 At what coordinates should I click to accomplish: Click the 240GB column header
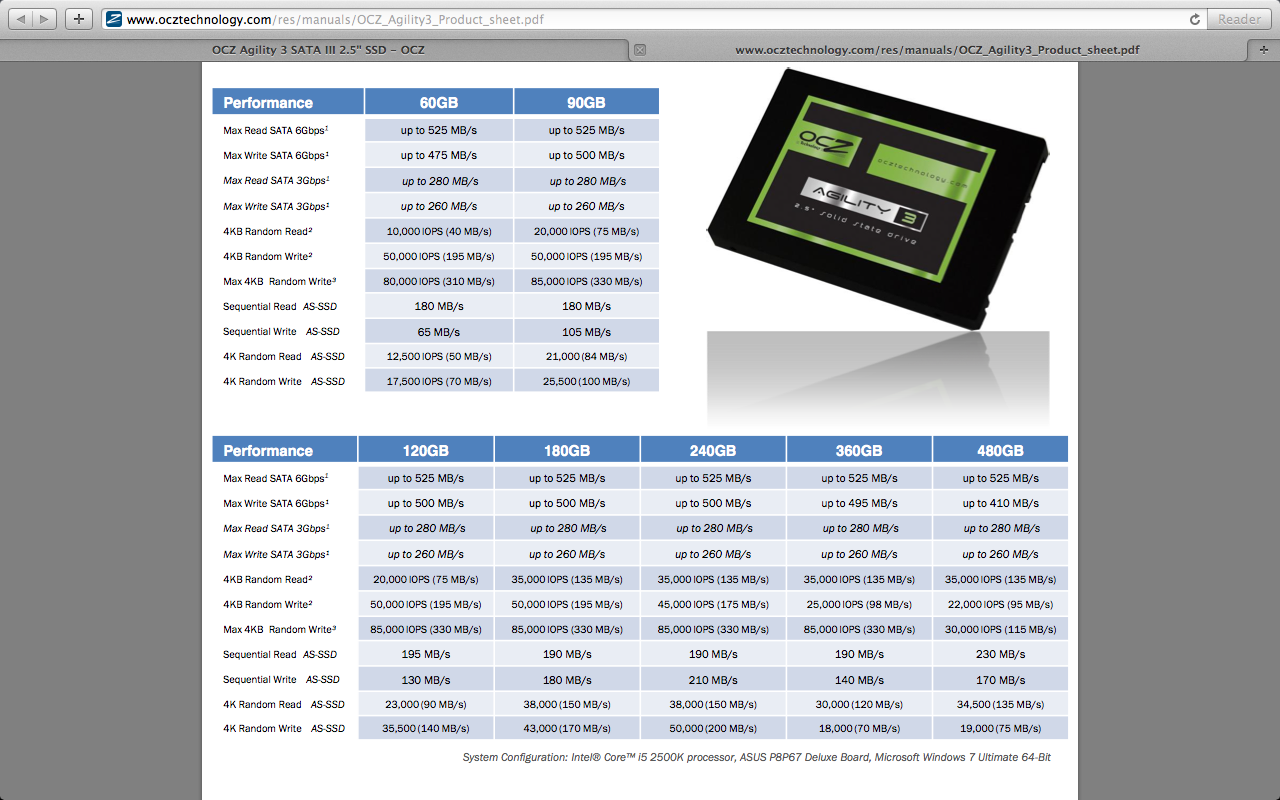coord(713,450)
